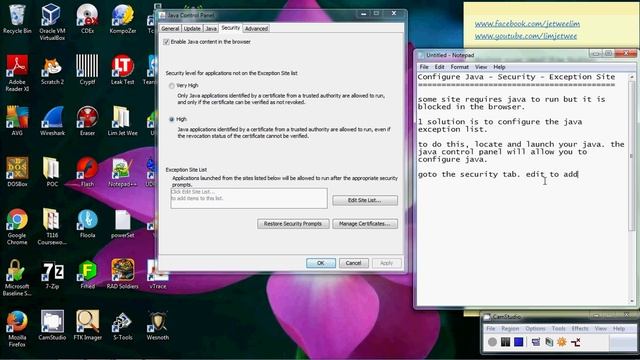Click OK in Java Control Panel
The image size is (640, 360).
[x=321, y=263]
